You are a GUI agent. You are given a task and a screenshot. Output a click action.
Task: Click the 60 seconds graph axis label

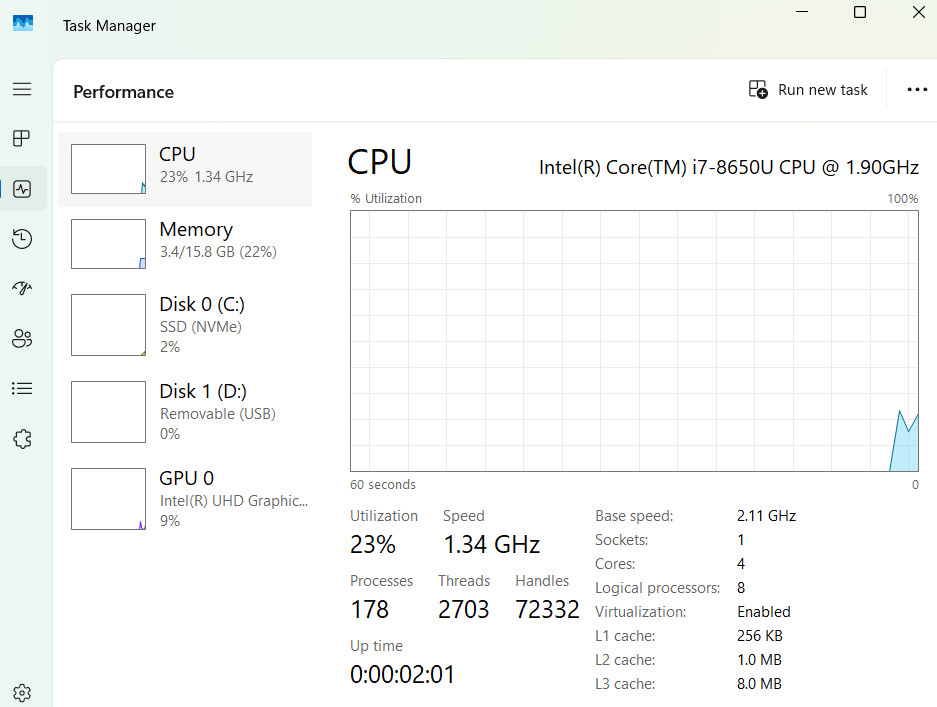(x=383, y=485)
